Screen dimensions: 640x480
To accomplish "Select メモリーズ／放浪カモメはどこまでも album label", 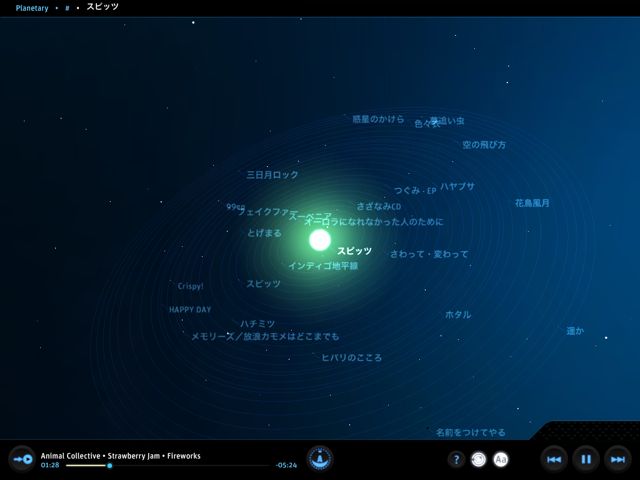I will [265, 336].
